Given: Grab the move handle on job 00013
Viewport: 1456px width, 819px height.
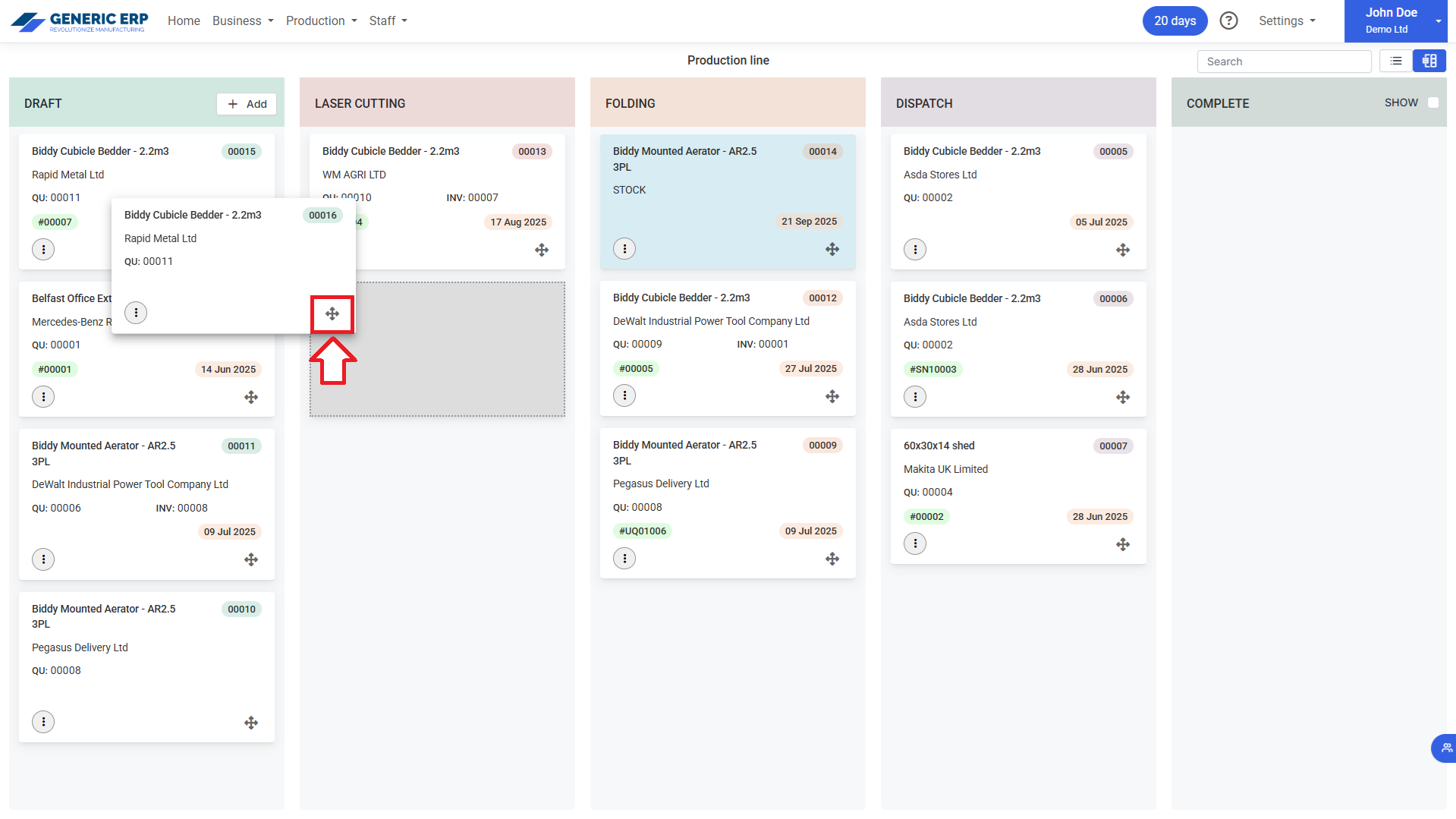Looking at the screenshot, I should tap(542, 250).
